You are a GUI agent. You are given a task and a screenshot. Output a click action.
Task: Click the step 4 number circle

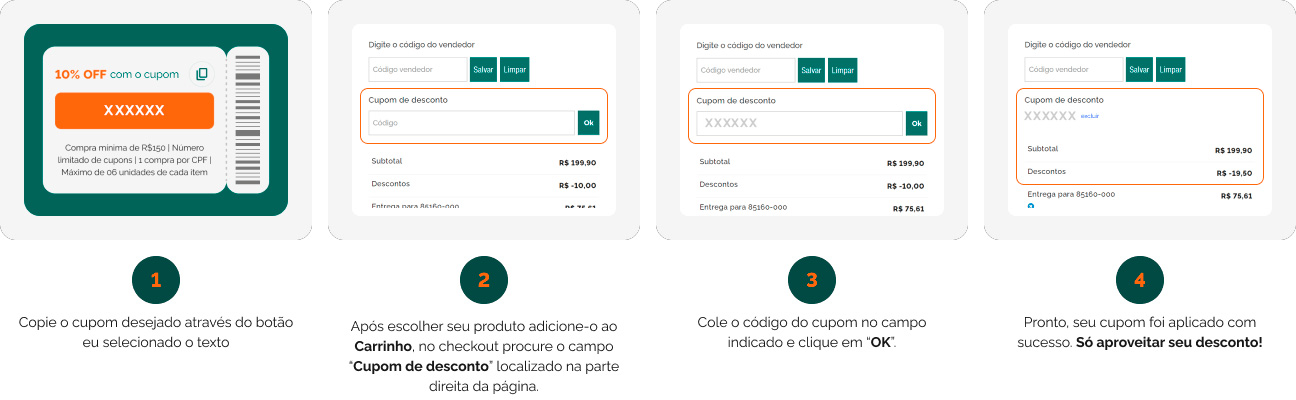pos(1140,280)
